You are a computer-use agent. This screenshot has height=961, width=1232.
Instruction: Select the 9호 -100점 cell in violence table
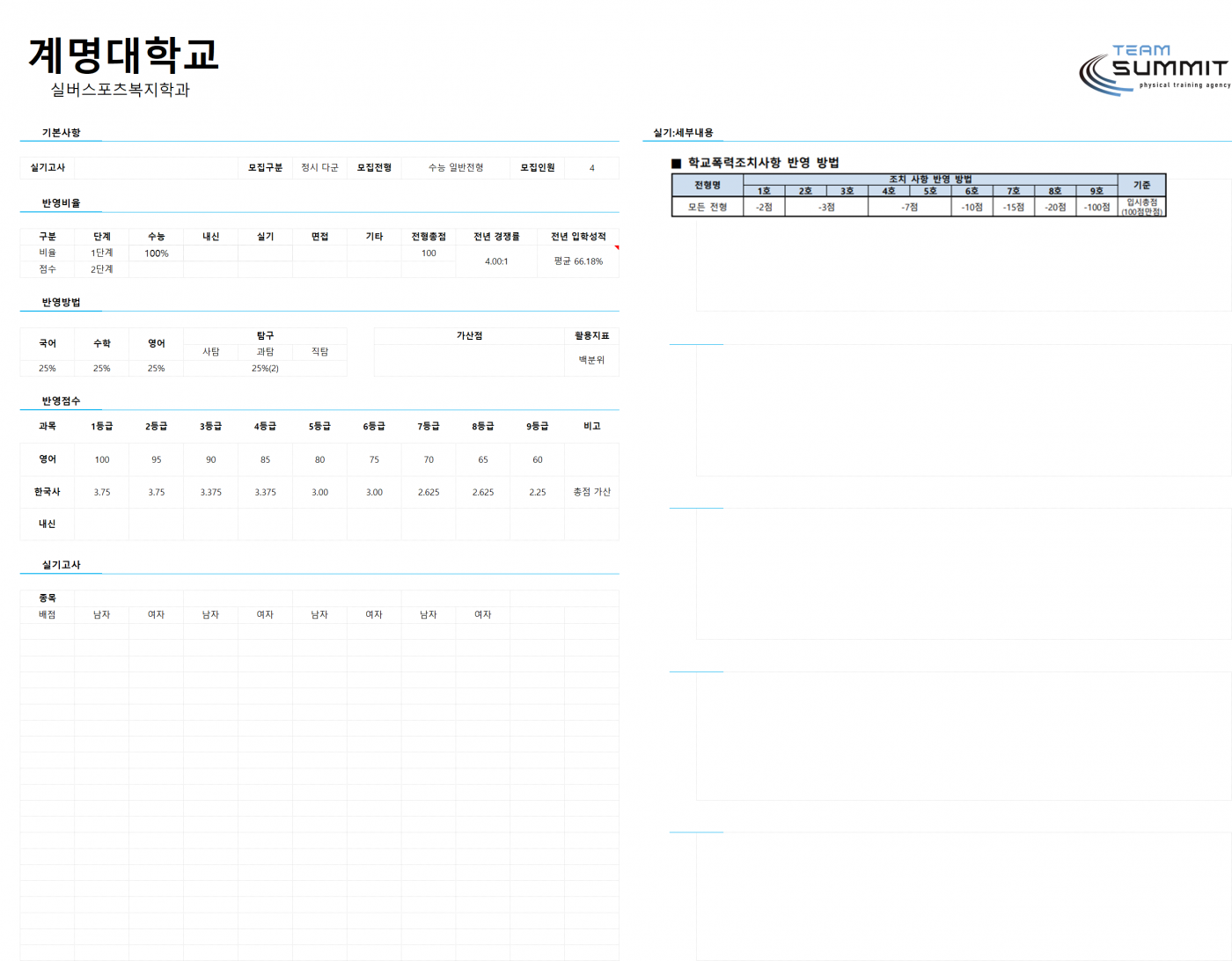[x=1096, y=207]
